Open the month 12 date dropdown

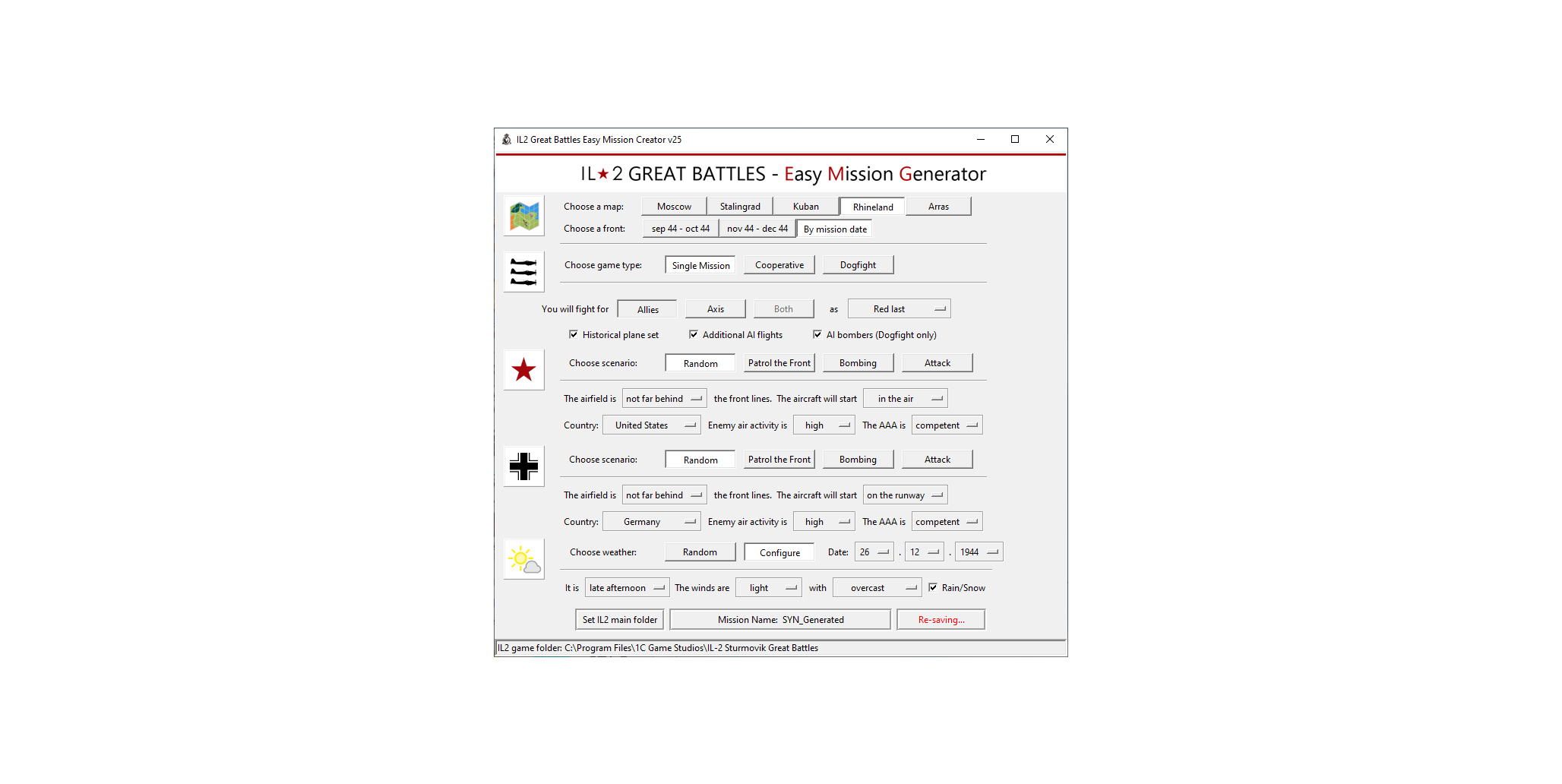pos(925,552)
